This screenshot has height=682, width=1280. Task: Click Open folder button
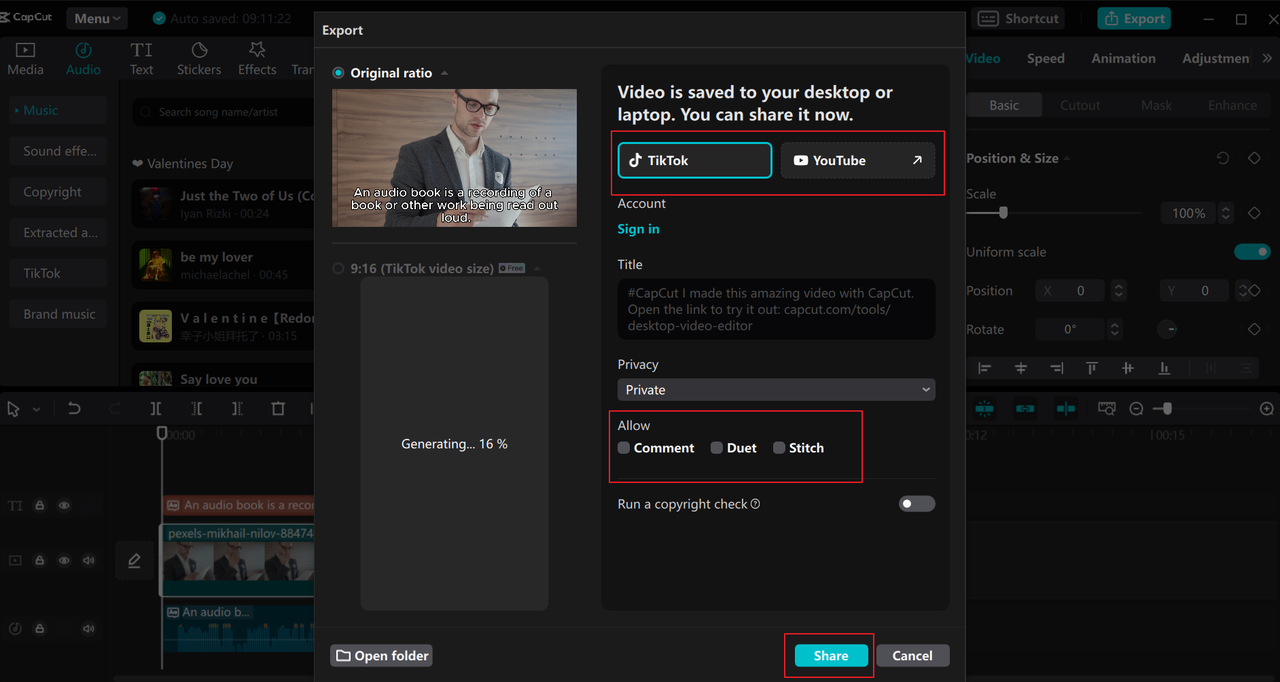381,656
